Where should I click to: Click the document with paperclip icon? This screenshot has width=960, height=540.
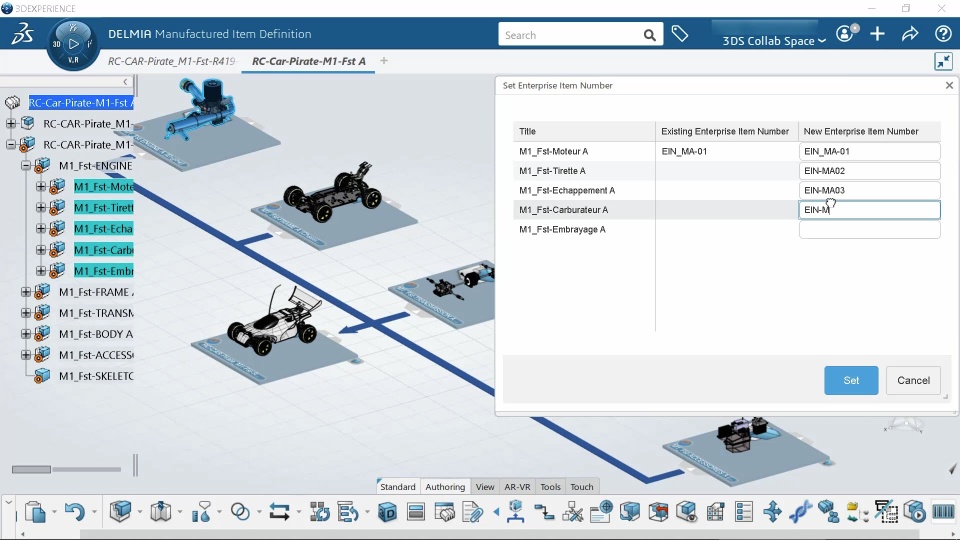[x=473, y=511]
